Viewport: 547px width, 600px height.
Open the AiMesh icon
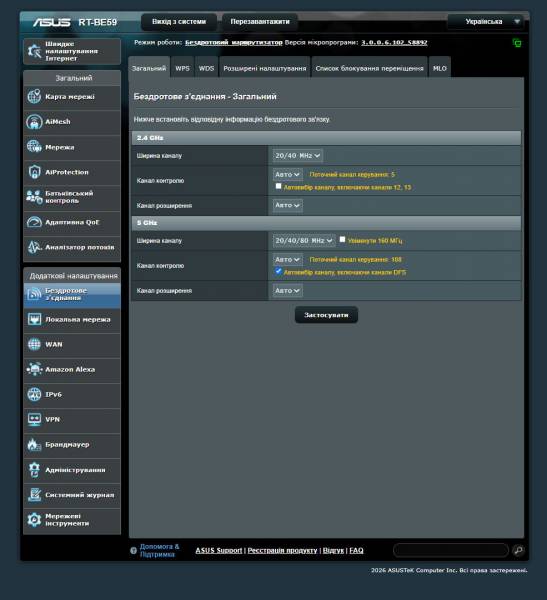(34, 122)
